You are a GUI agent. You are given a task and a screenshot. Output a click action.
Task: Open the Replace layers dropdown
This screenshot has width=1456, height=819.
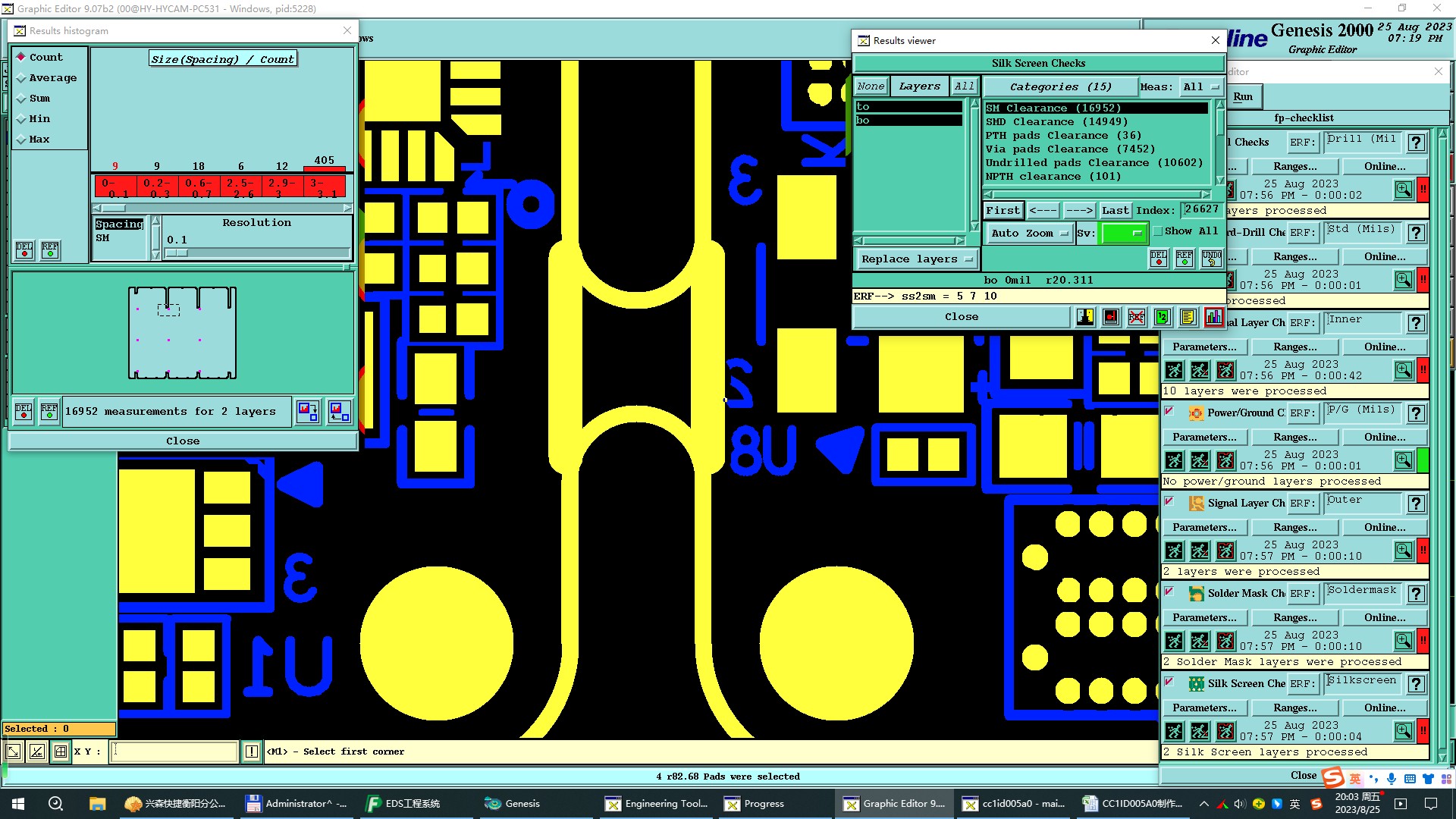(916, 259)
